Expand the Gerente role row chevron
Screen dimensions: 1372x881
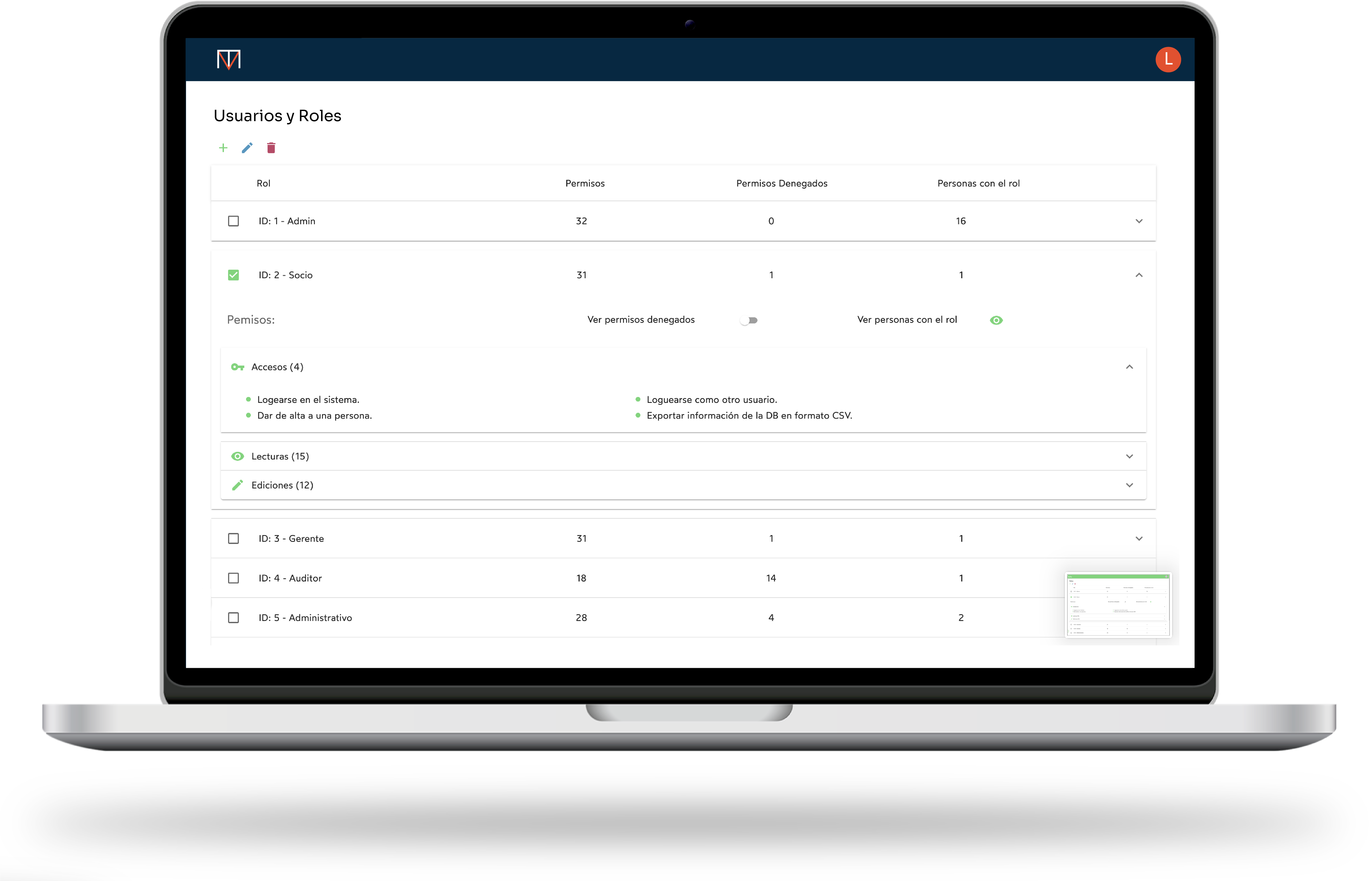[x=1139, y=538]
